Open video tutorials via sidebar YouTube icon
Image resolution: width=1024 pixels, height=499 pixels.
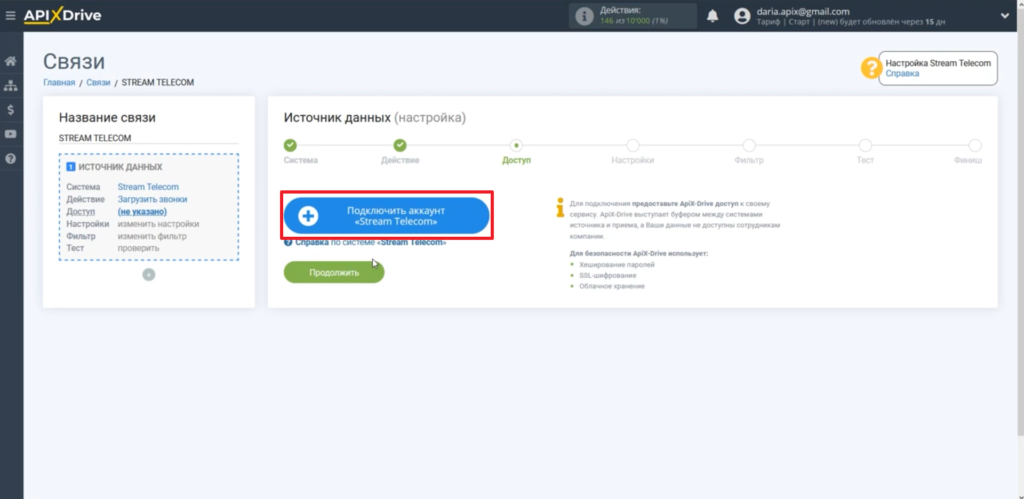(11, 134)
